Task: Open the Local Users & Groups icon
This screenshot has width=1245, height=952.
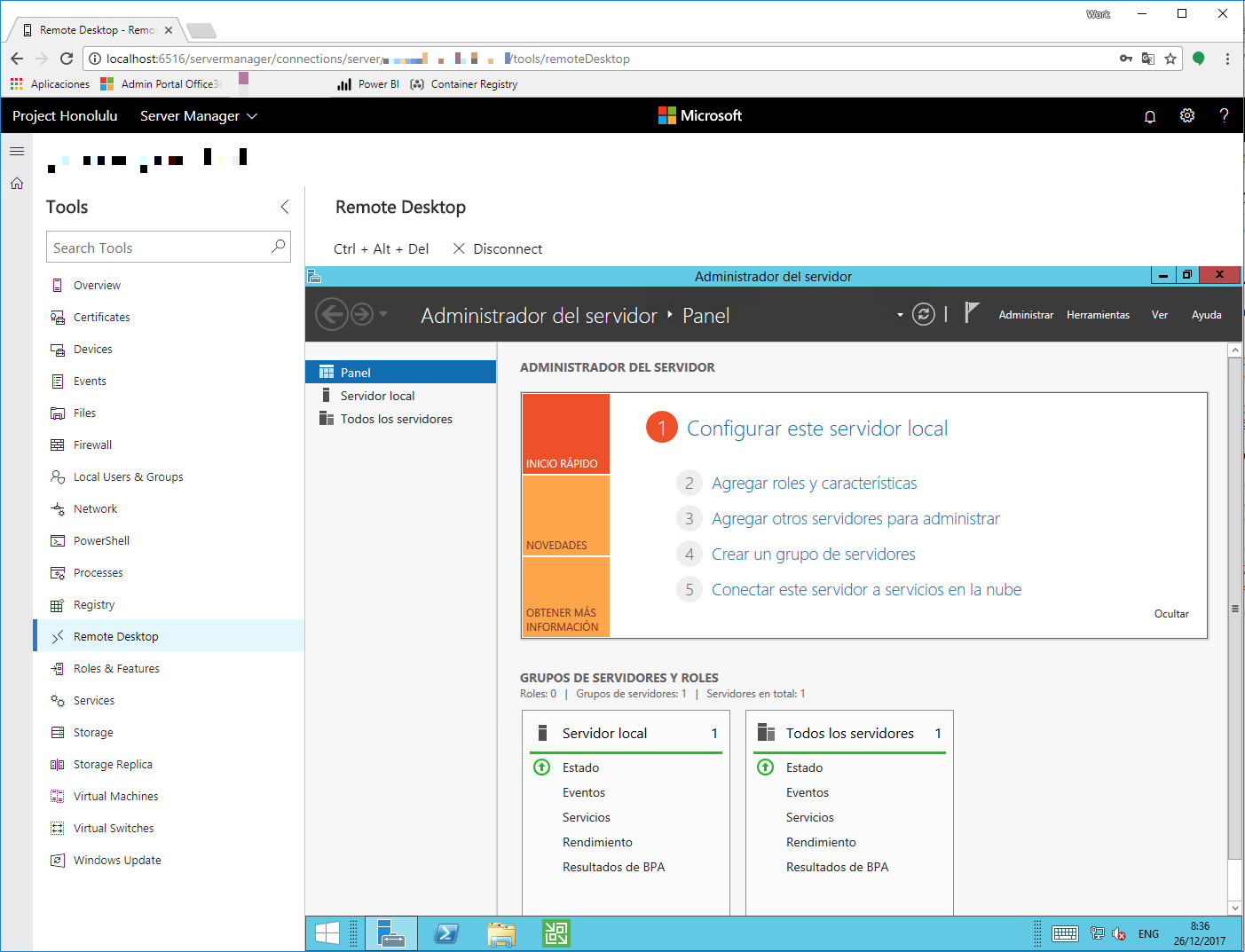Action: 58,477
